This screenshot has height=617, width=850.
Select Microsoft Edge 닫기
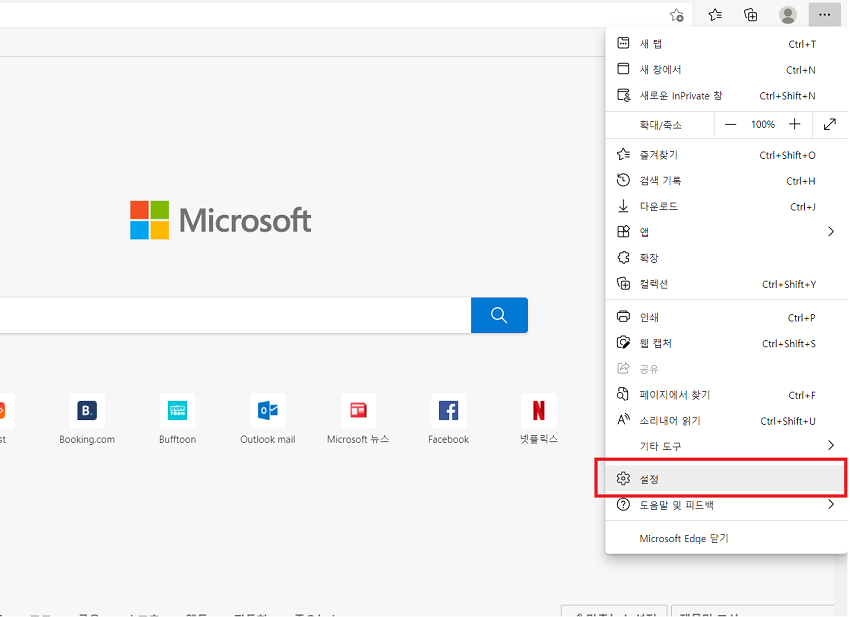pyautogui.click(x=726, y=538)
